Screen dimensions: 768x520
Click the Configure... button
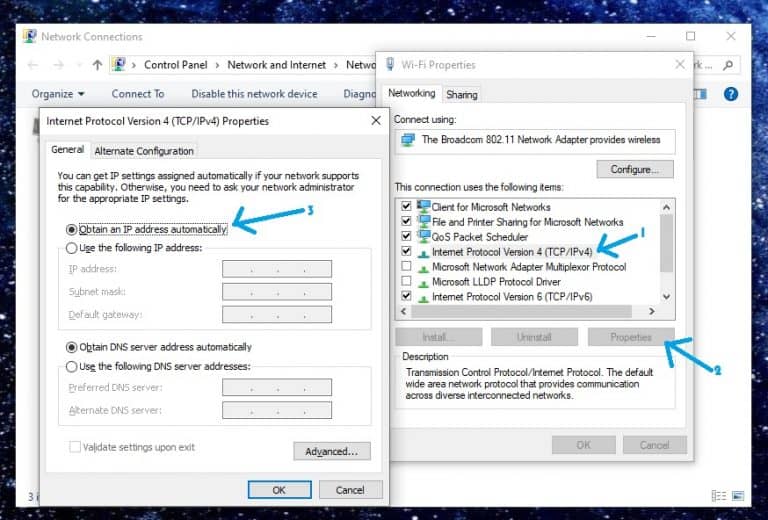(x=634, y=169)
